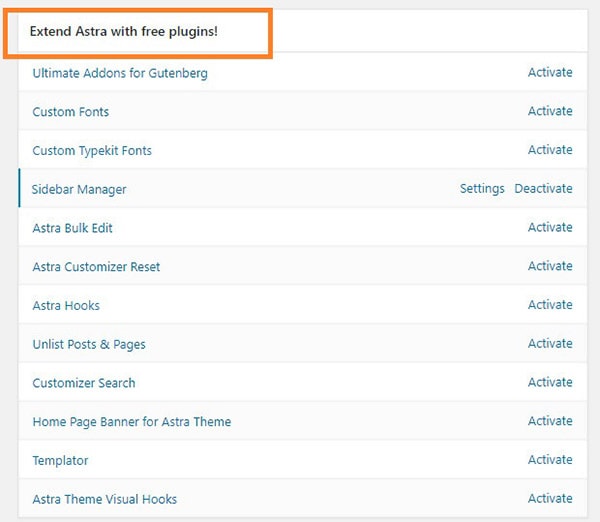Activate the Astra Hooks plugin
600x522 pixels.
coord(550,305)
